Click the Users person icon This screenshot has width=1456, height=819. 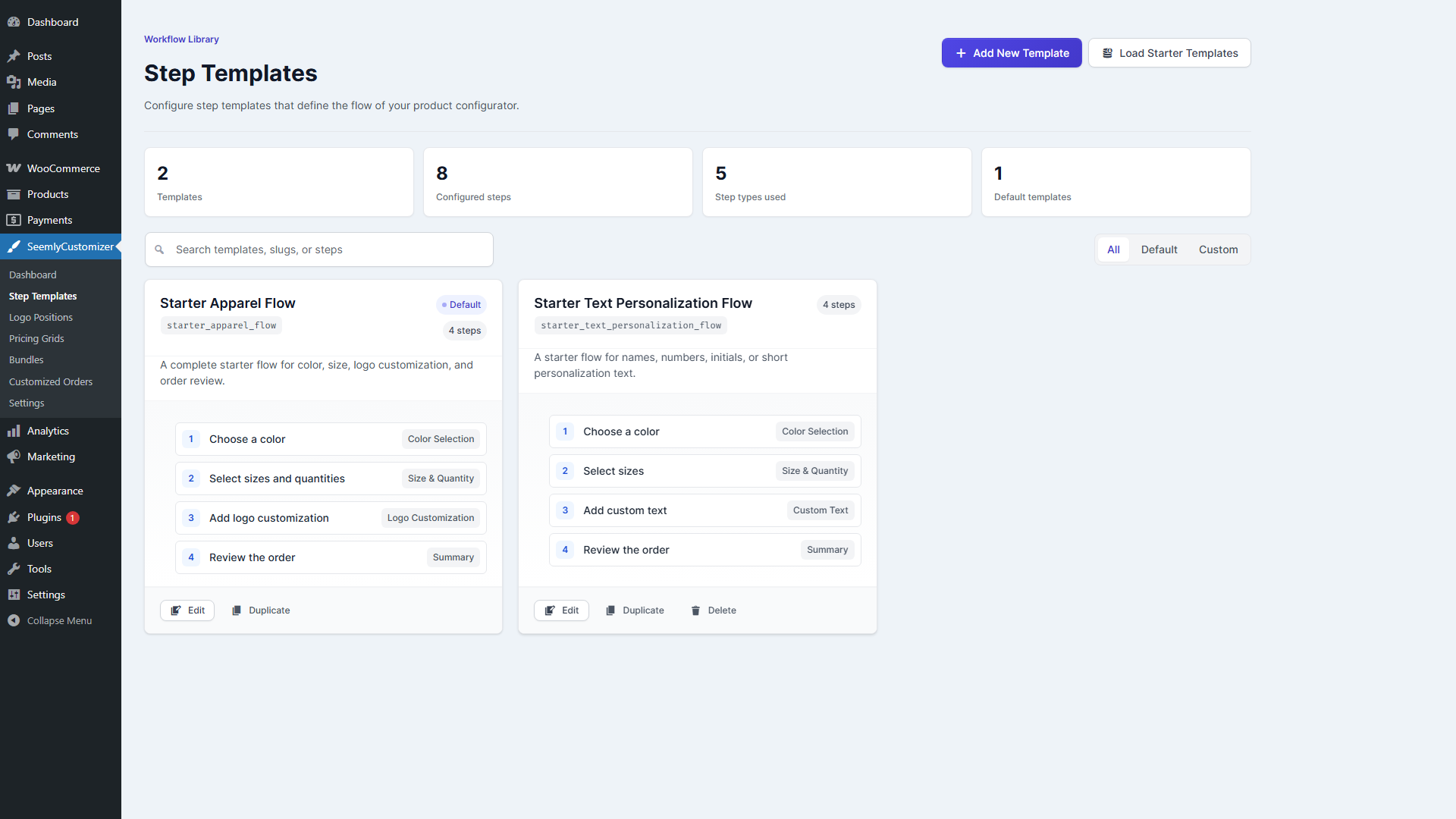pyautogui.click(x=14, y=543)
